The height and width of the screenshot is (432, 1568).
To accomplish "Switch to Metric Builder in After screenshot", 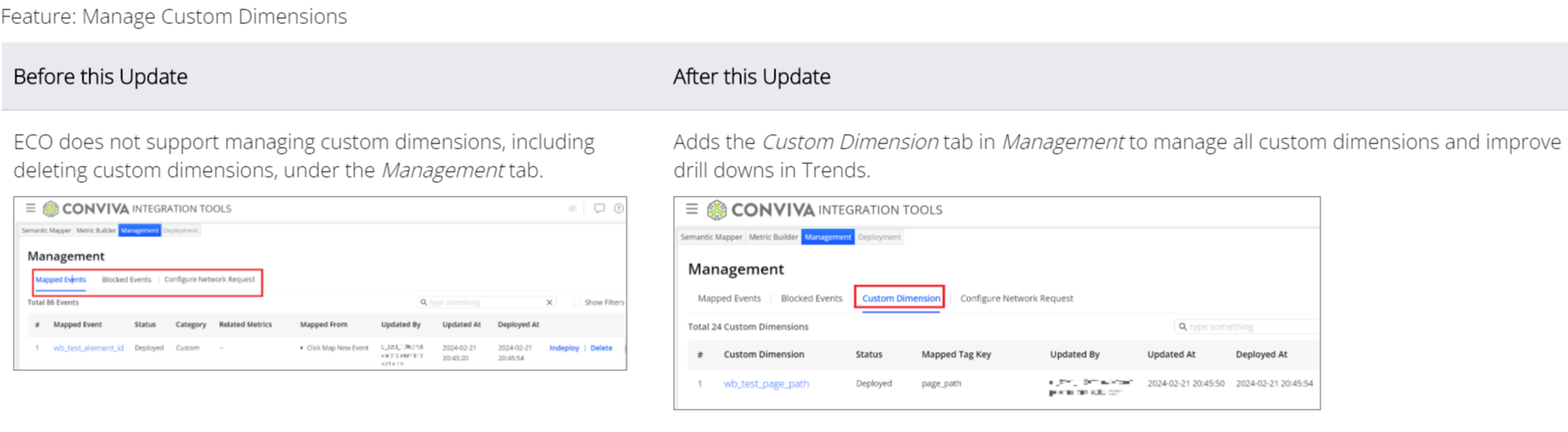I will pos(774,237).
